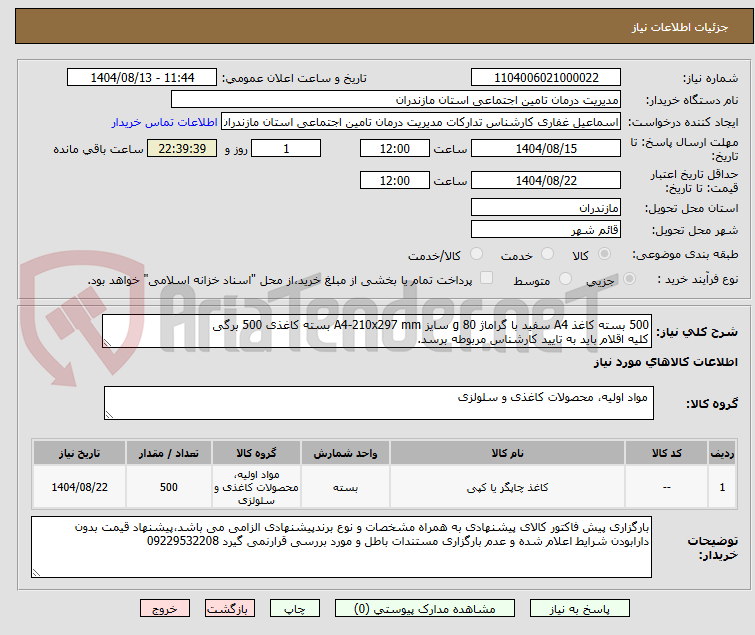
Task: Click the خروج exit button
Action: coord(165,609)
